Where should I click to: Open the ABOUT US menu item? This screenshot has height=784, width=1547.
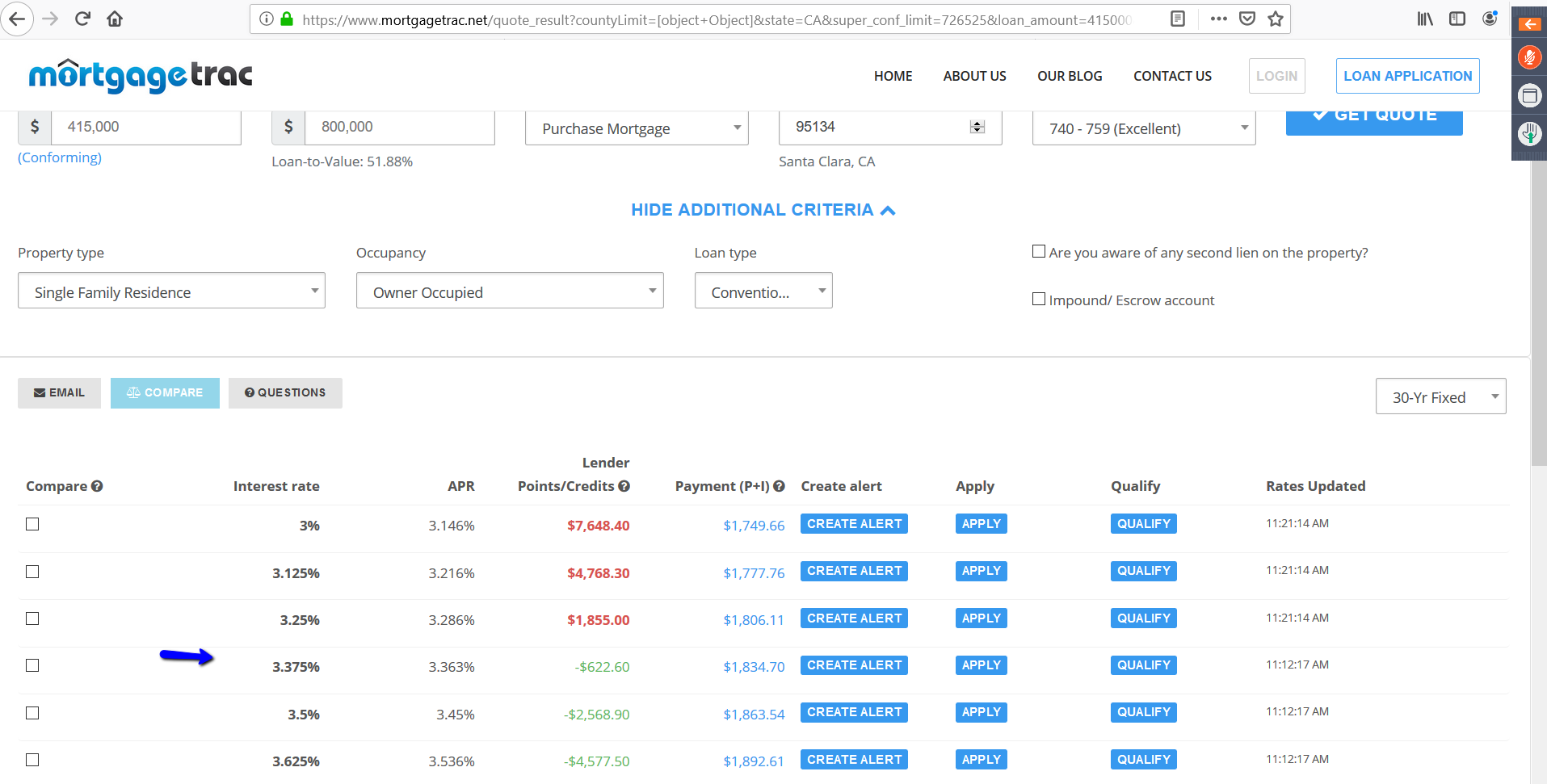(974, 76)
